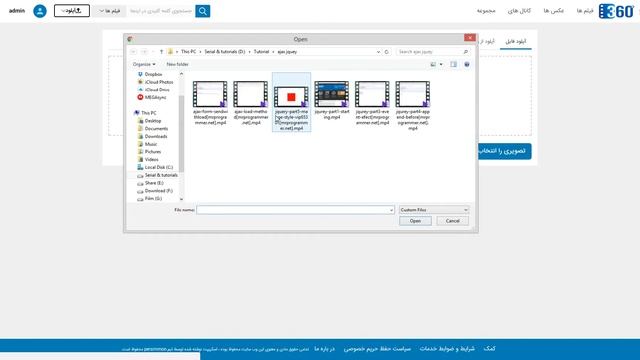Select This PC in the navigation tree
The height and width of the screenshot is (360, 640).
[149, 113]
